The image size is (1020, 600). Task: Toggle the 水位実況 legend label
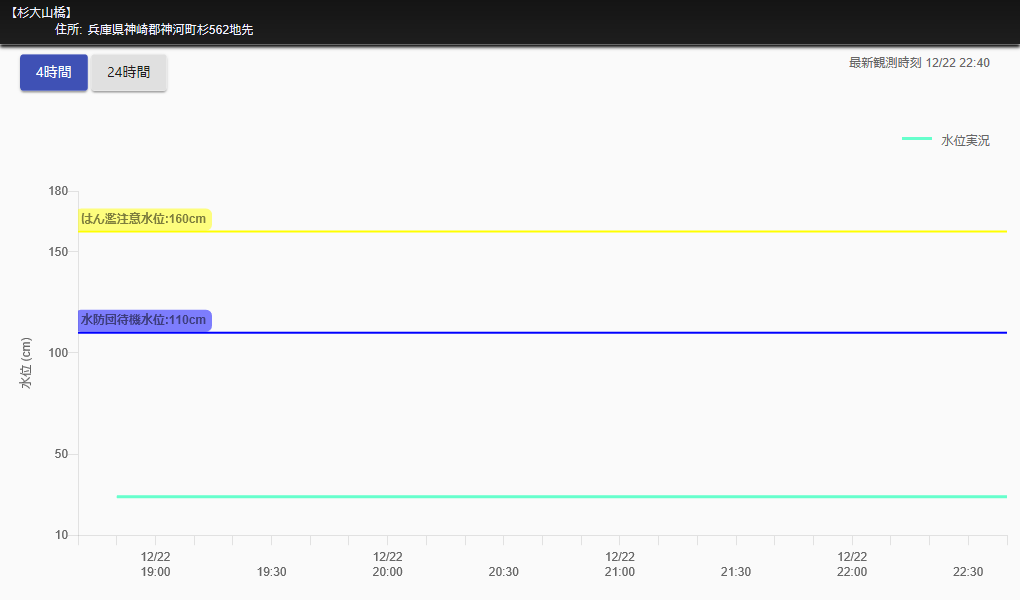tap(965, 141)
